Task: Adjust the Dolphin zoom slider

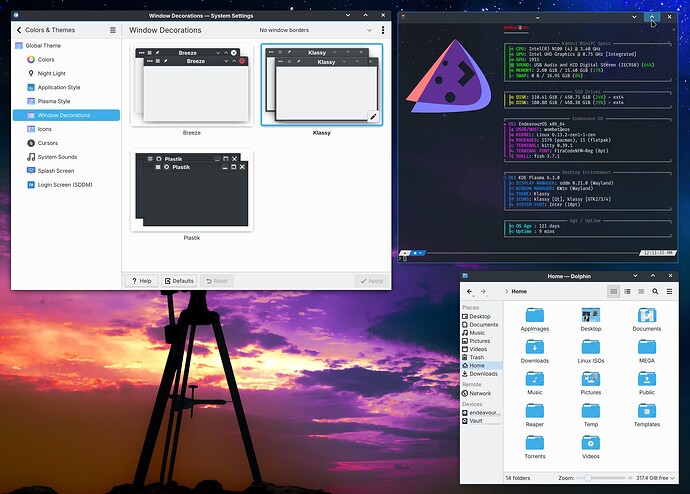Action: 602,478
